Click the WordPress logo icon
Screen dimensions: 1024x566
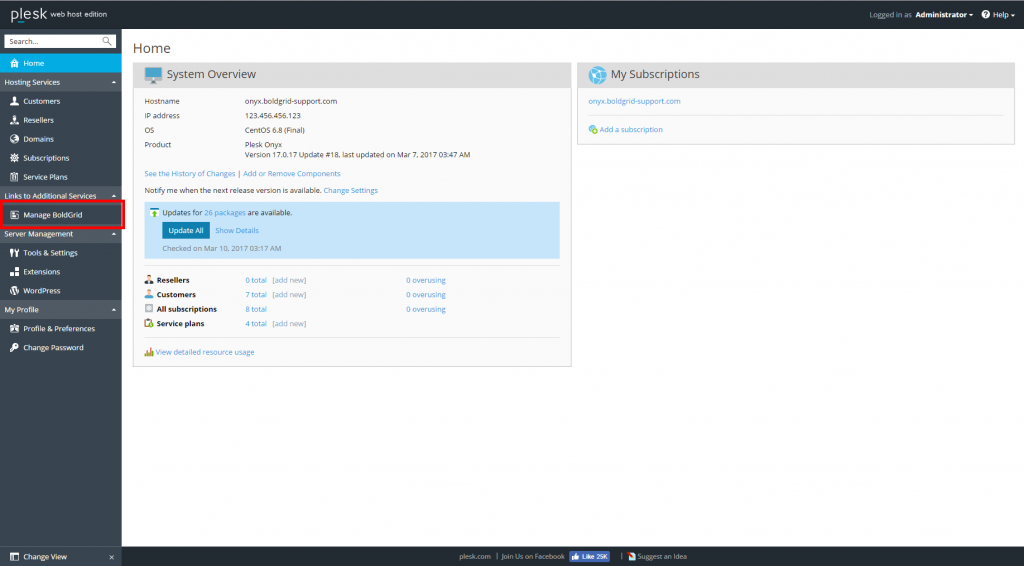pos(14,291)
